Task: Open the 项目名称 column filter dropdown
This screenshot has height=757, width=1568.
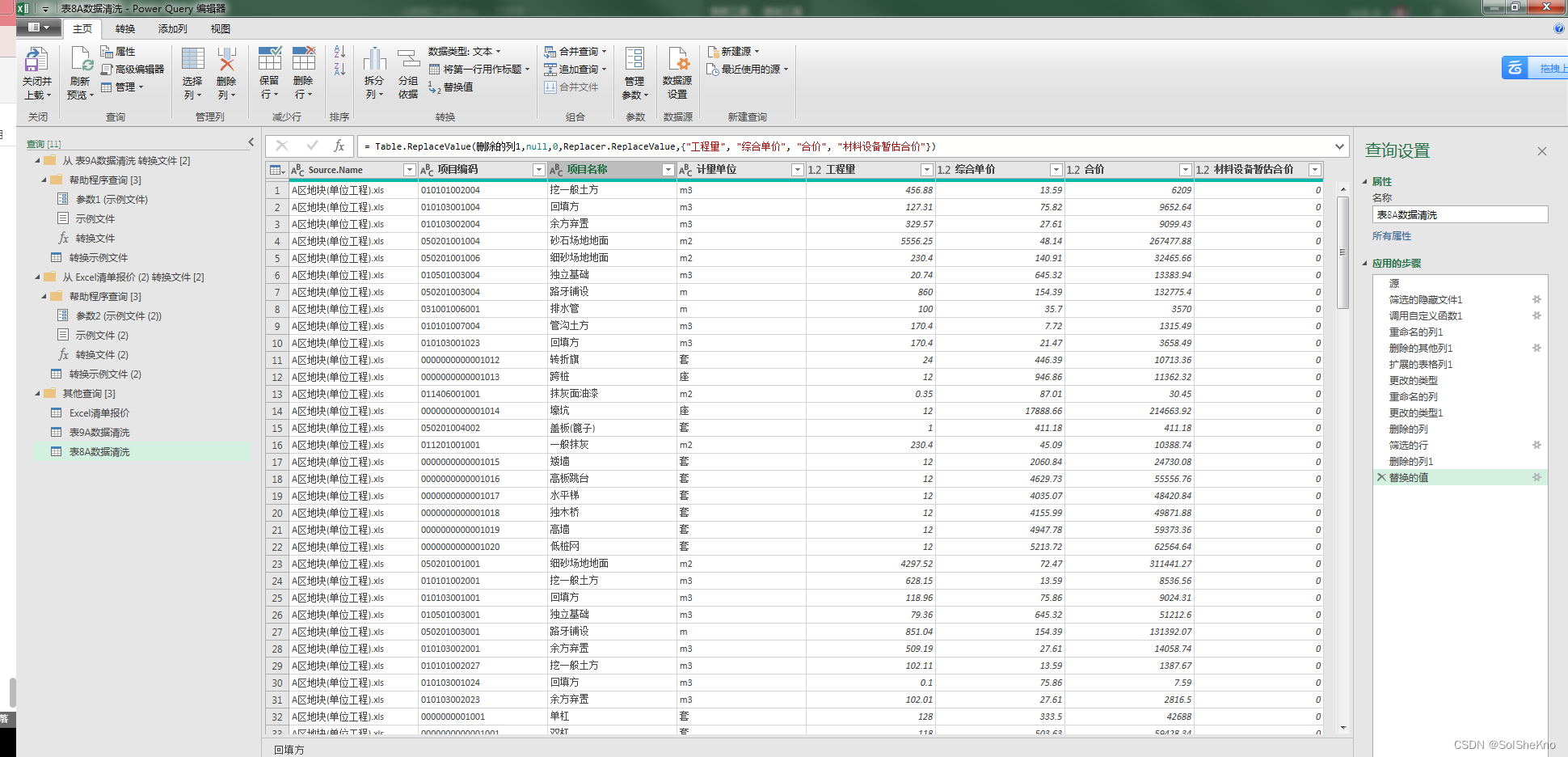Action: click(668, 170)
